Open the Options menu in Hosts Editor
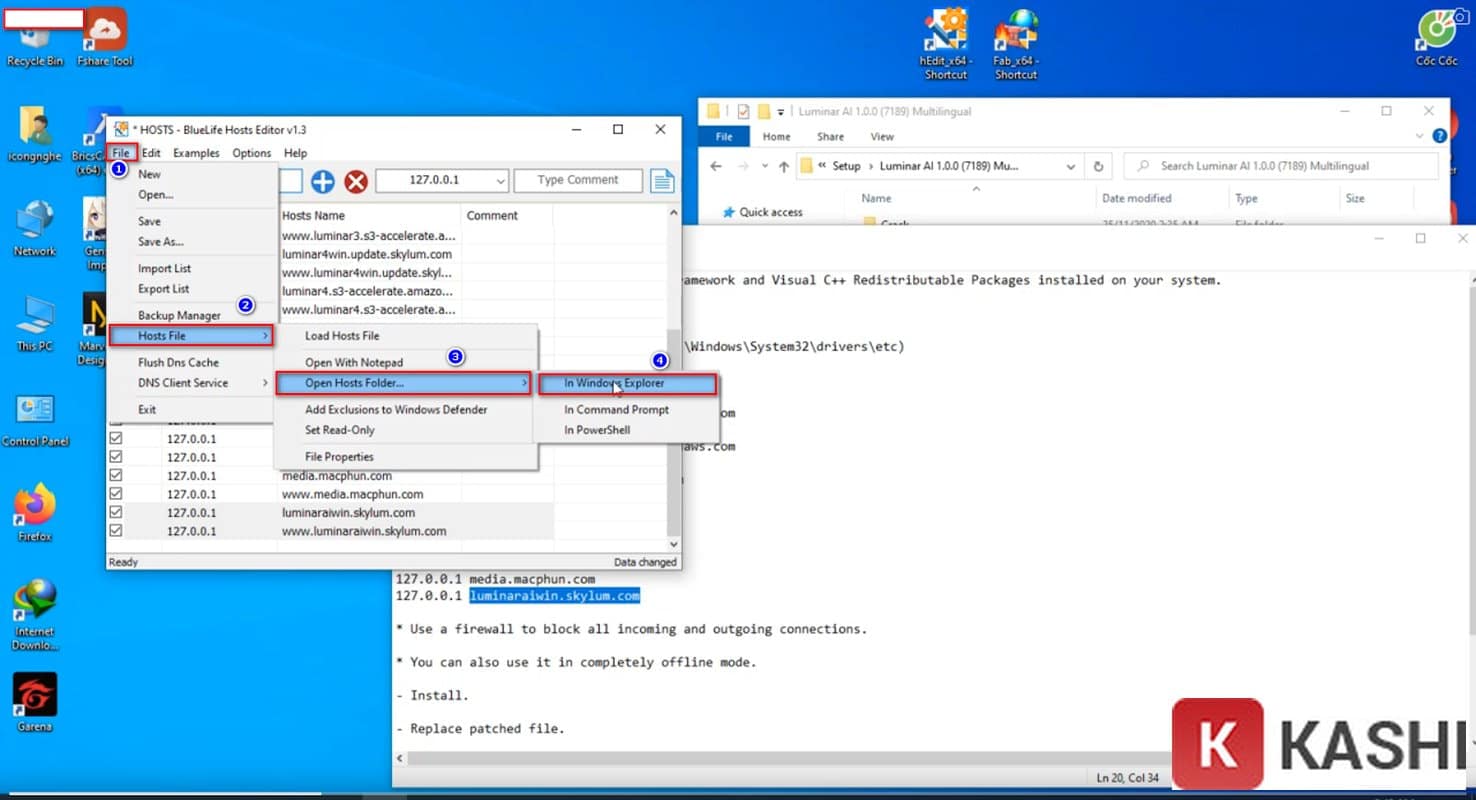Screen dimensions: 1476x800 click(251, 152)
